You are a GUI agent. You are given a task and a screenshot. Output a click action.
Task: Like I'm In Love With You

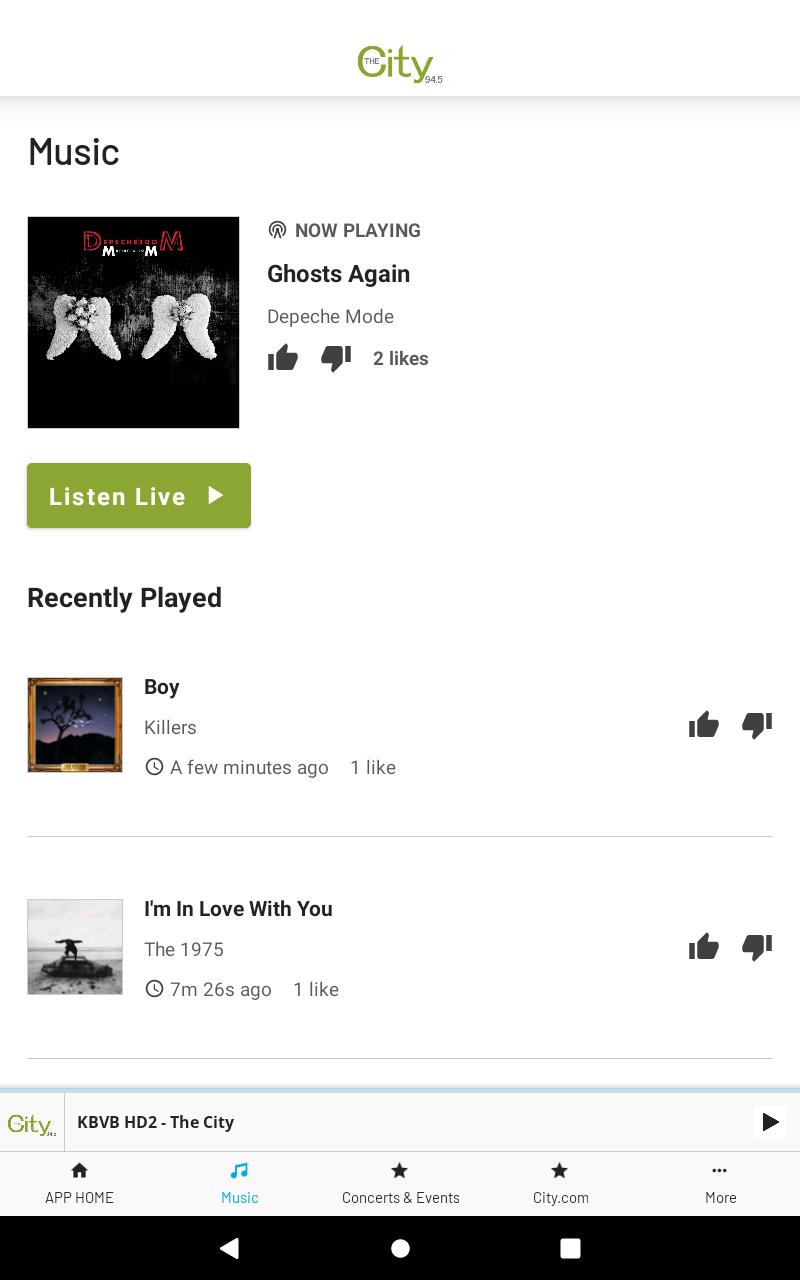pos(704,946)
